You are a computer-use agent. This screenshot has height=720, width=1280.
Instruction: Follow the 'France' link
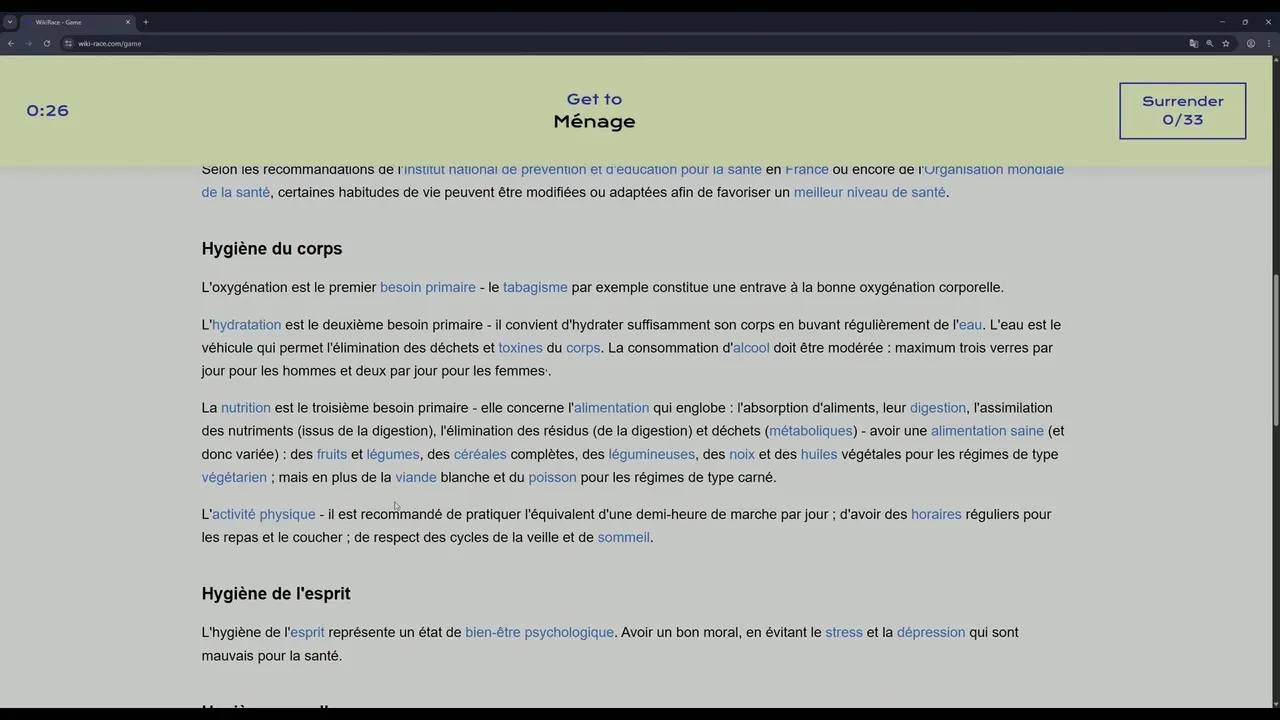pyautogui.click(x=807, y=169)
